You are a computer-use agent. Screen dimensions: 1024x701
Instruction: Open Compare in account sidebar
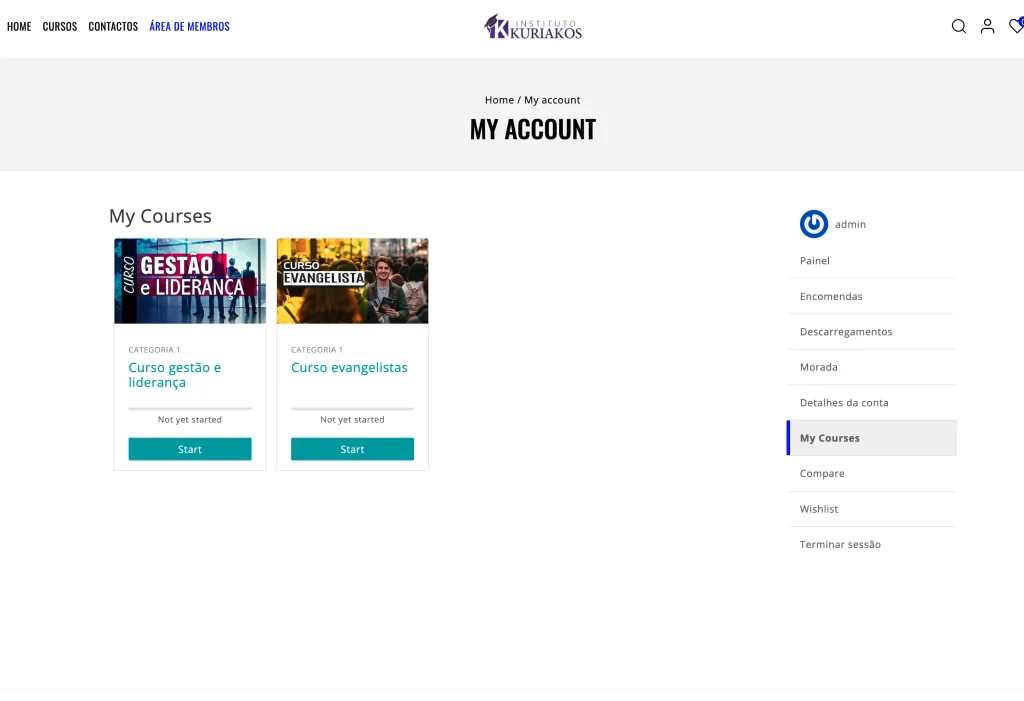[872, 474]
